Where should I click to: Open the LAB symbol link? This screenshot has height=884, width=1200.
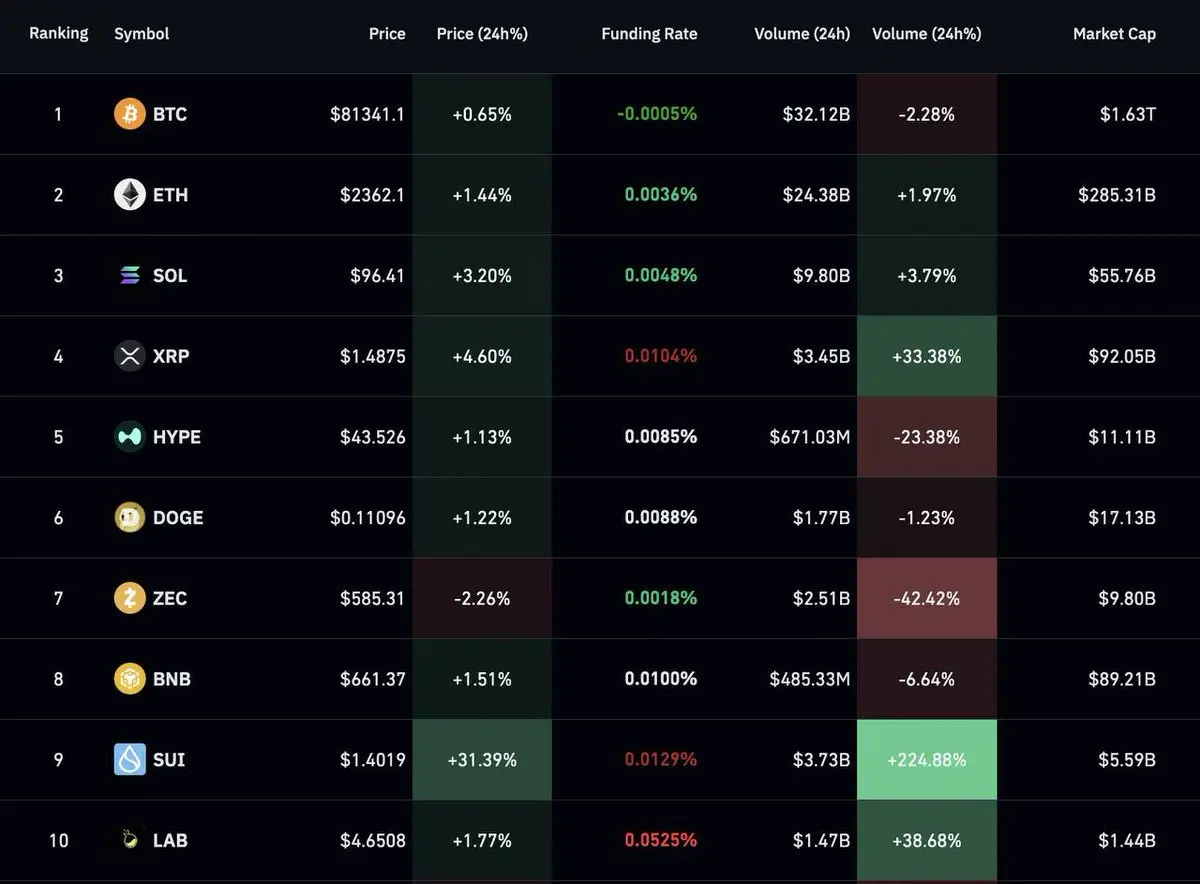point(170,840)
